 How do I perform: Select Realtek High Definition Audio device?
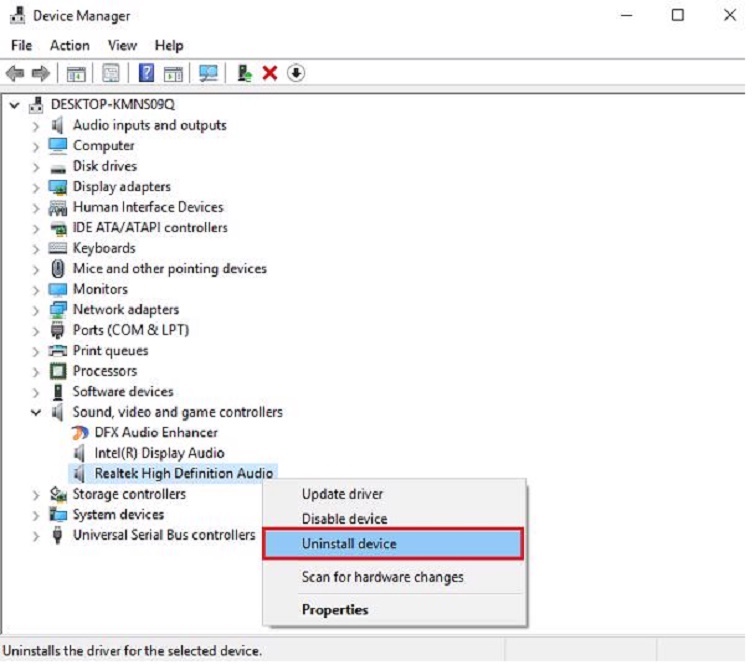click(x=183, y=474)
